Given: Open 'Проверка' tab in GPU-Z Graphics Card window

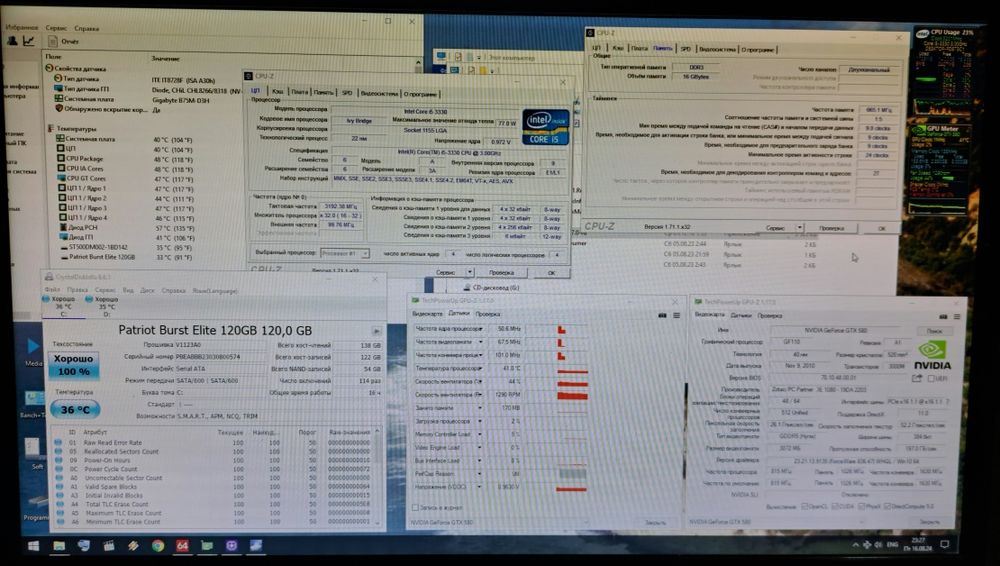Looking at the screenshot, I should [770, 315].
